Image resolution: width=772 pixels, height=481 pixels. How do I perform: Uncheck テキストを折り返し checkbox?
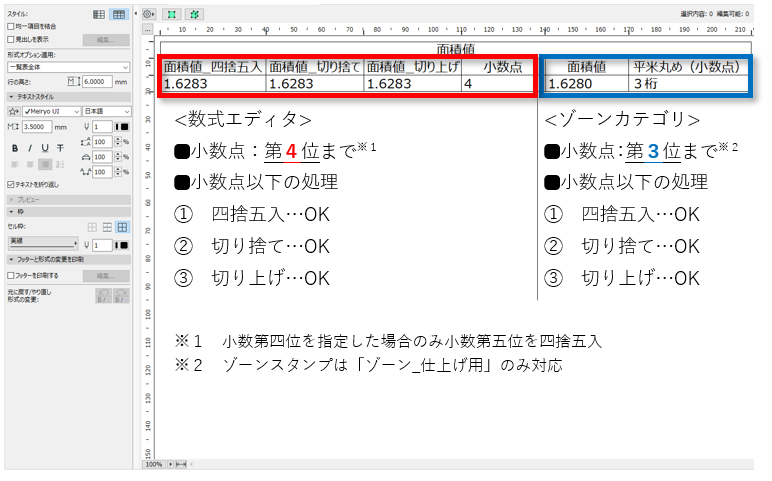click(11, 185)
